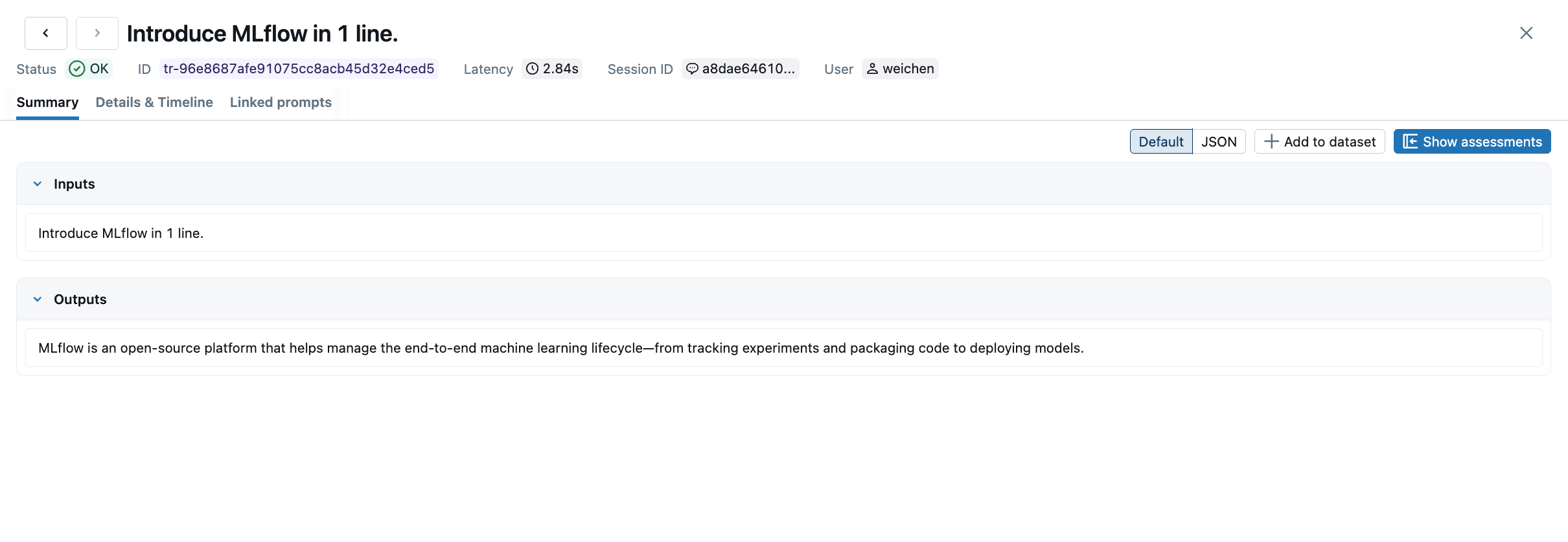
Task: Click the user avatar icon beside weichen
Action: (x=872, y=69)
